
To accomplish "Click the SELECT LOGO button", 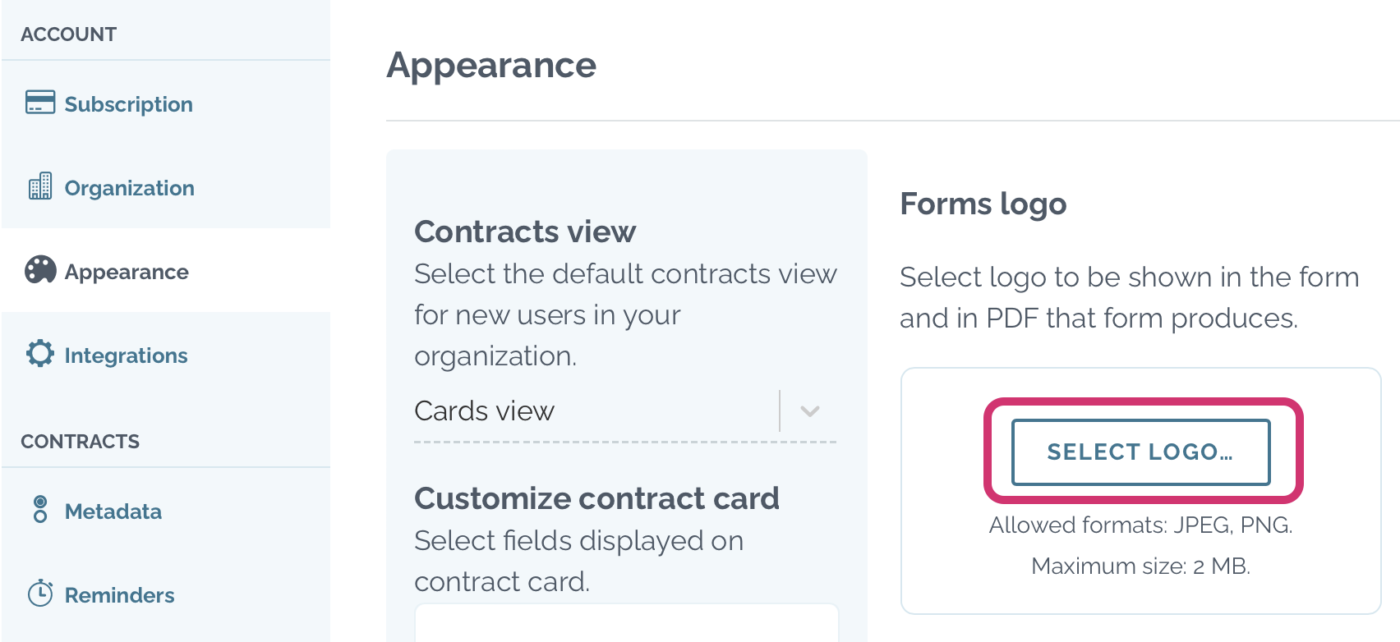I will 1140,451.
